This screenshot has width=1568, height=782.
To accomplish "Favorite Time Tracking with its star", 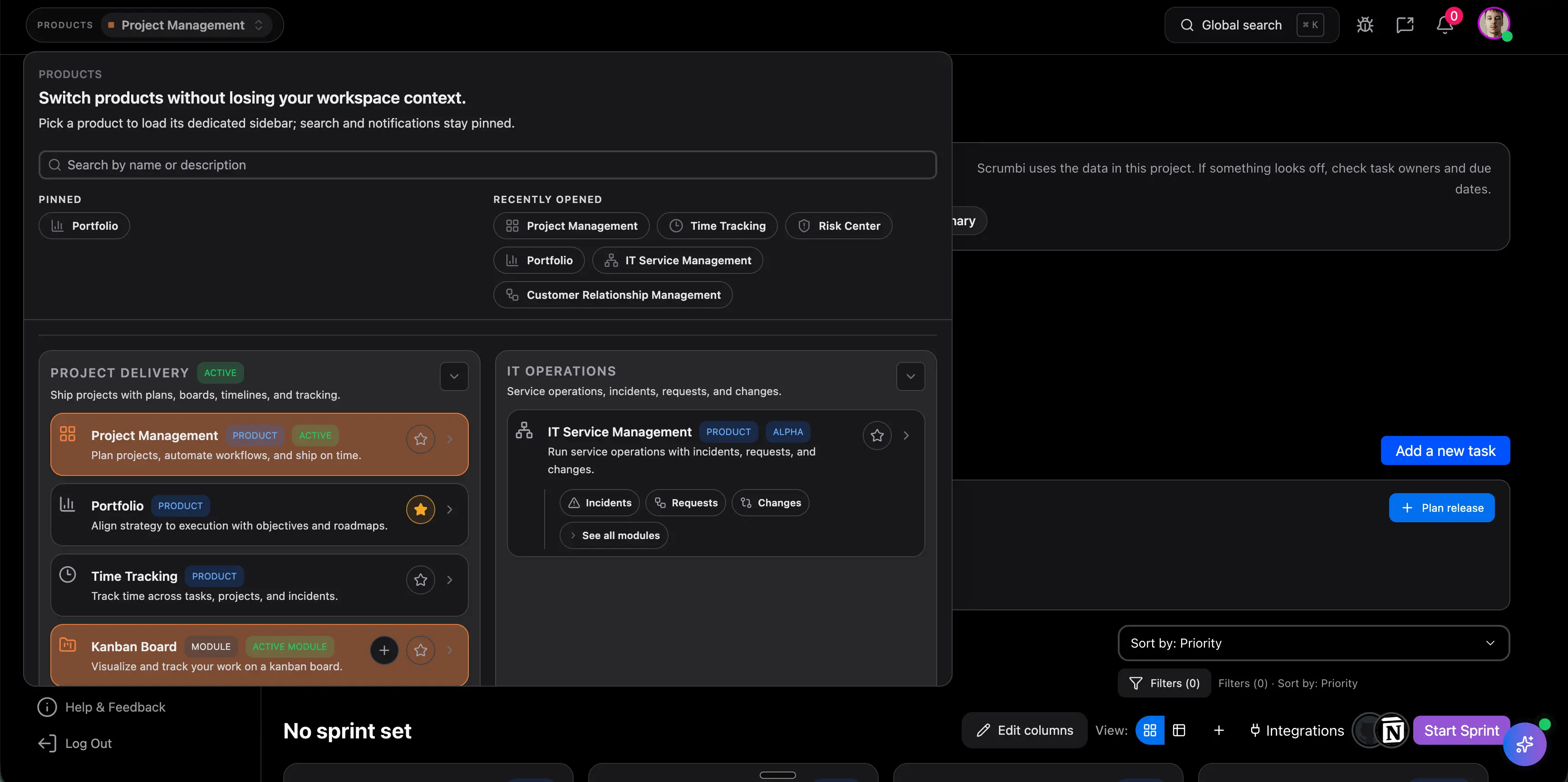I will click(421, 580).
